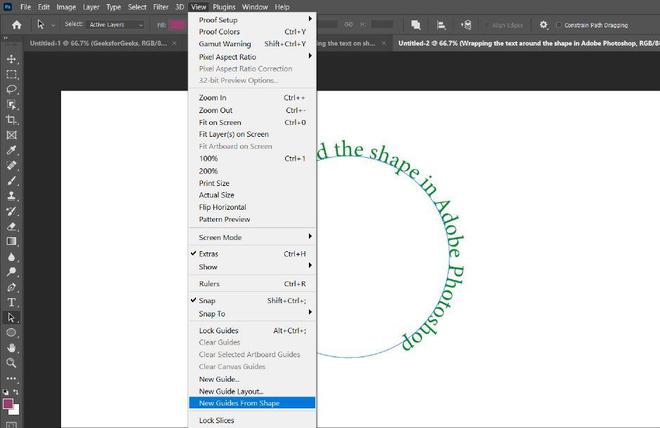Screen dimensions: 660x428
Task: Choose New Guide... in View menu
Action: [252, 379]
